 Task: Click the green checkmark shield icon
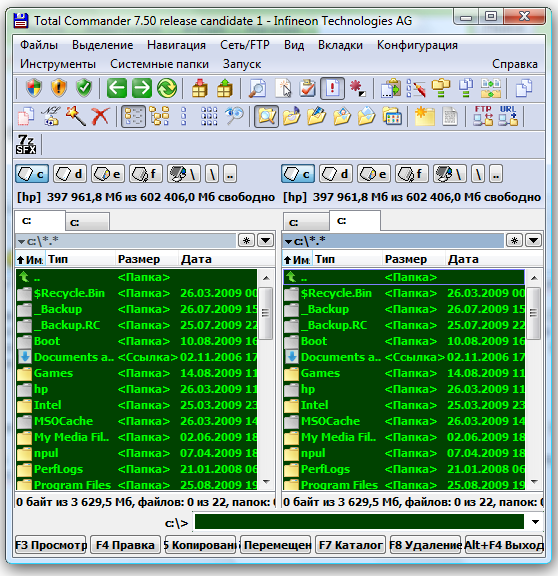coord(84,88)
